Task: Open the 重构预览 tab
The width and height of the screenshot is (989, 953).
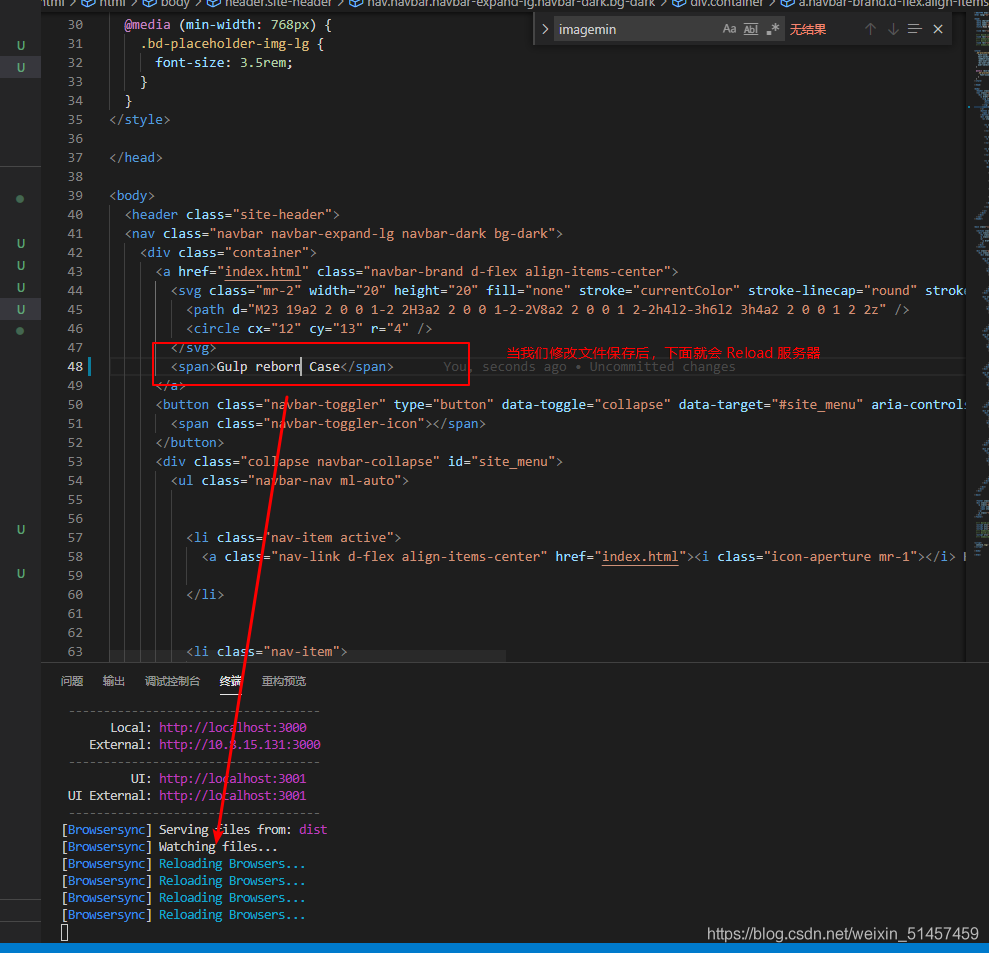Action: pos(284,681)
